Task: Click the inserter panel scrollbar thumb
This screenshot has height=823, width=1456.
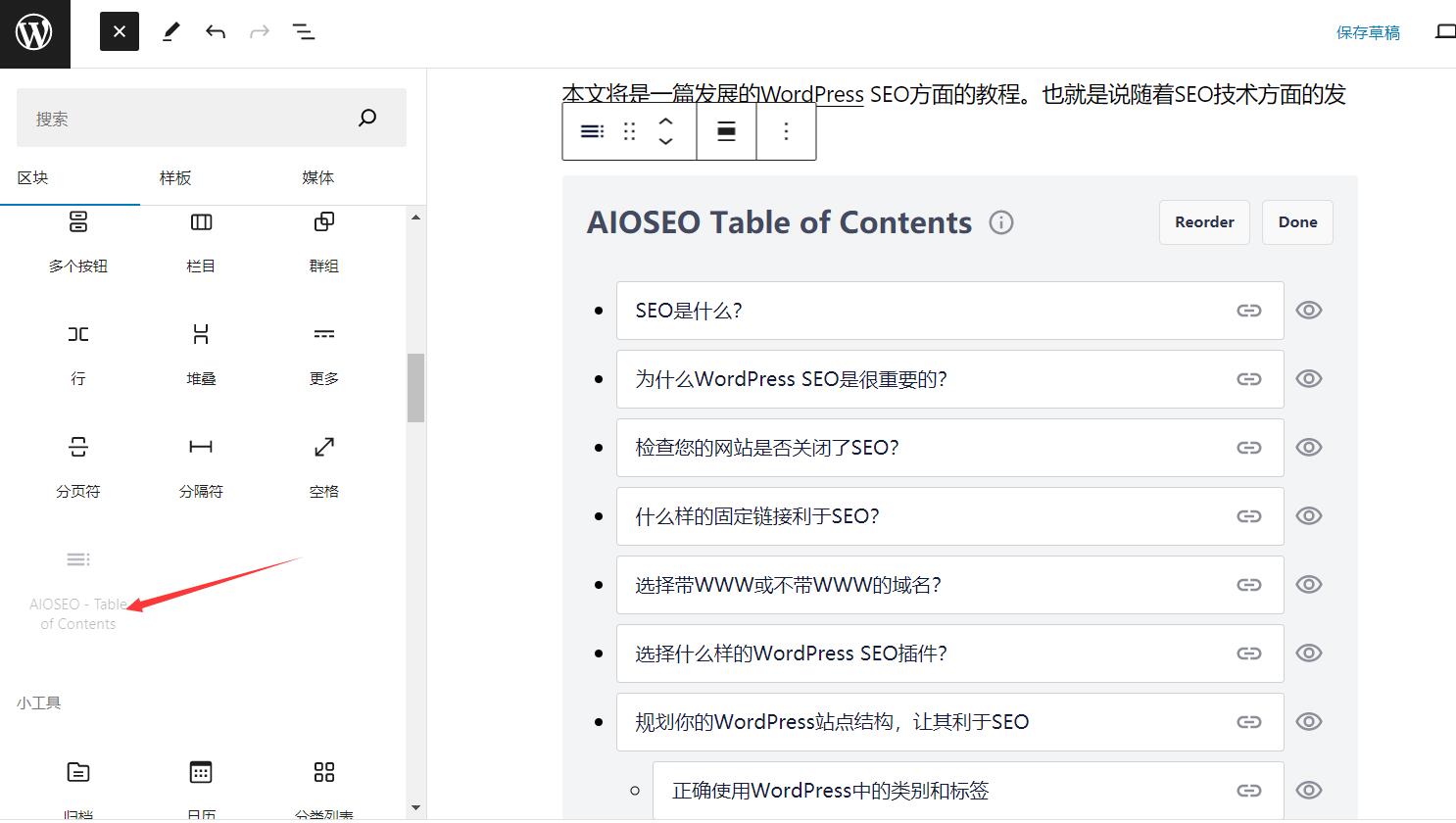Action: click(415, 388)
